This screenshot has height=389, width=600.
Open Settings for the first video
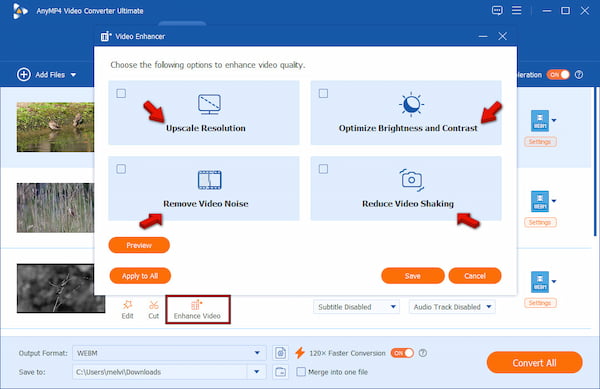click(540, 142)
